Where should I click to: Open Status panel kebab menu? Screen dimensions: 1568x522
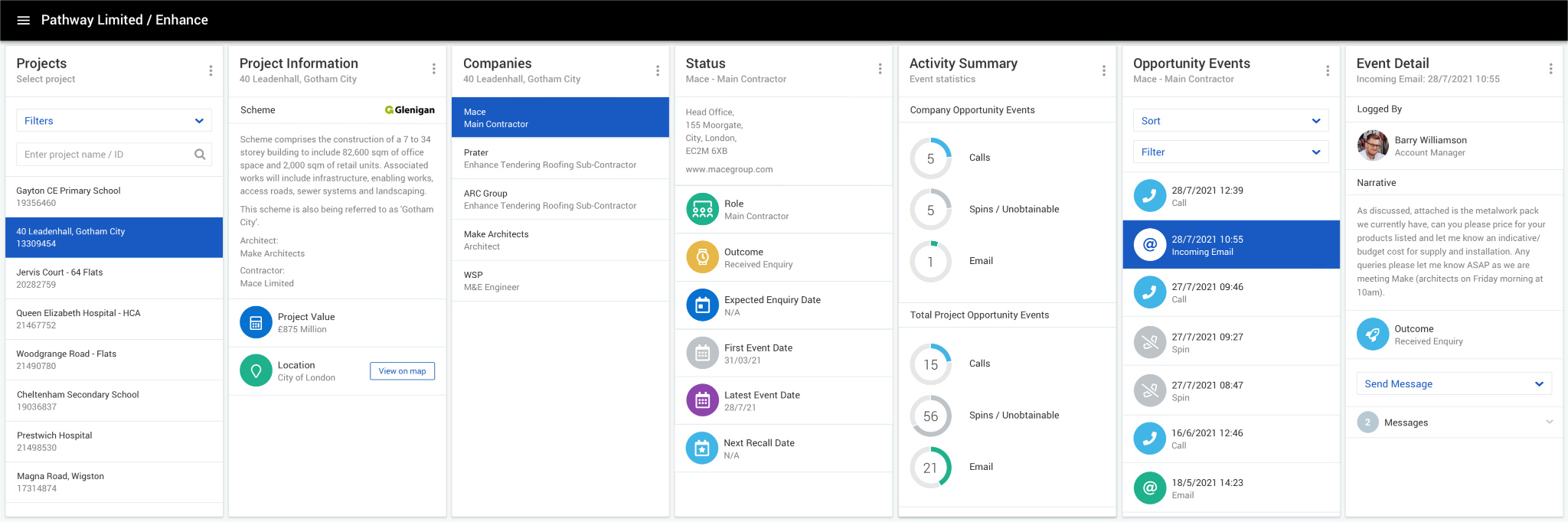click(880, 69)
